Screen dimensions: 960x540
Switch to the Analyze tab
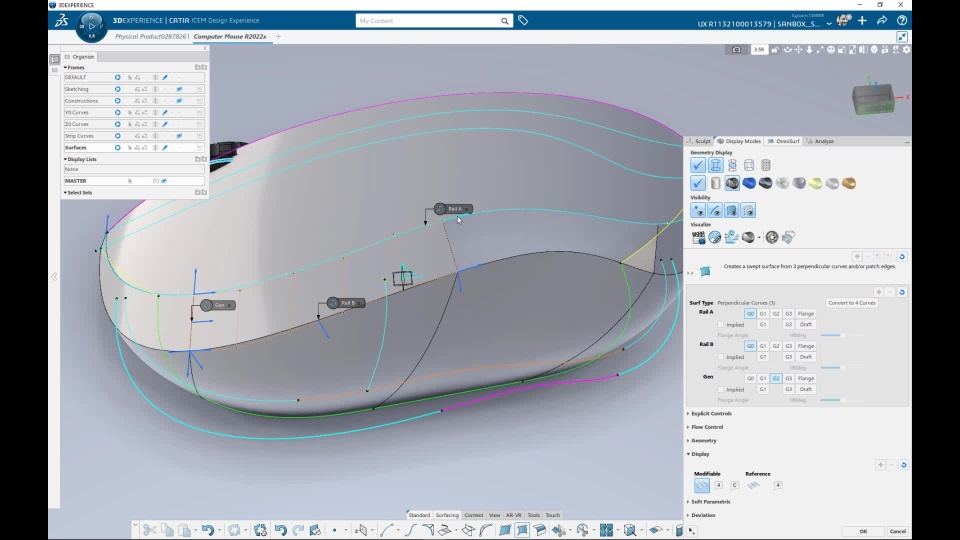click(x=820, y=141)
